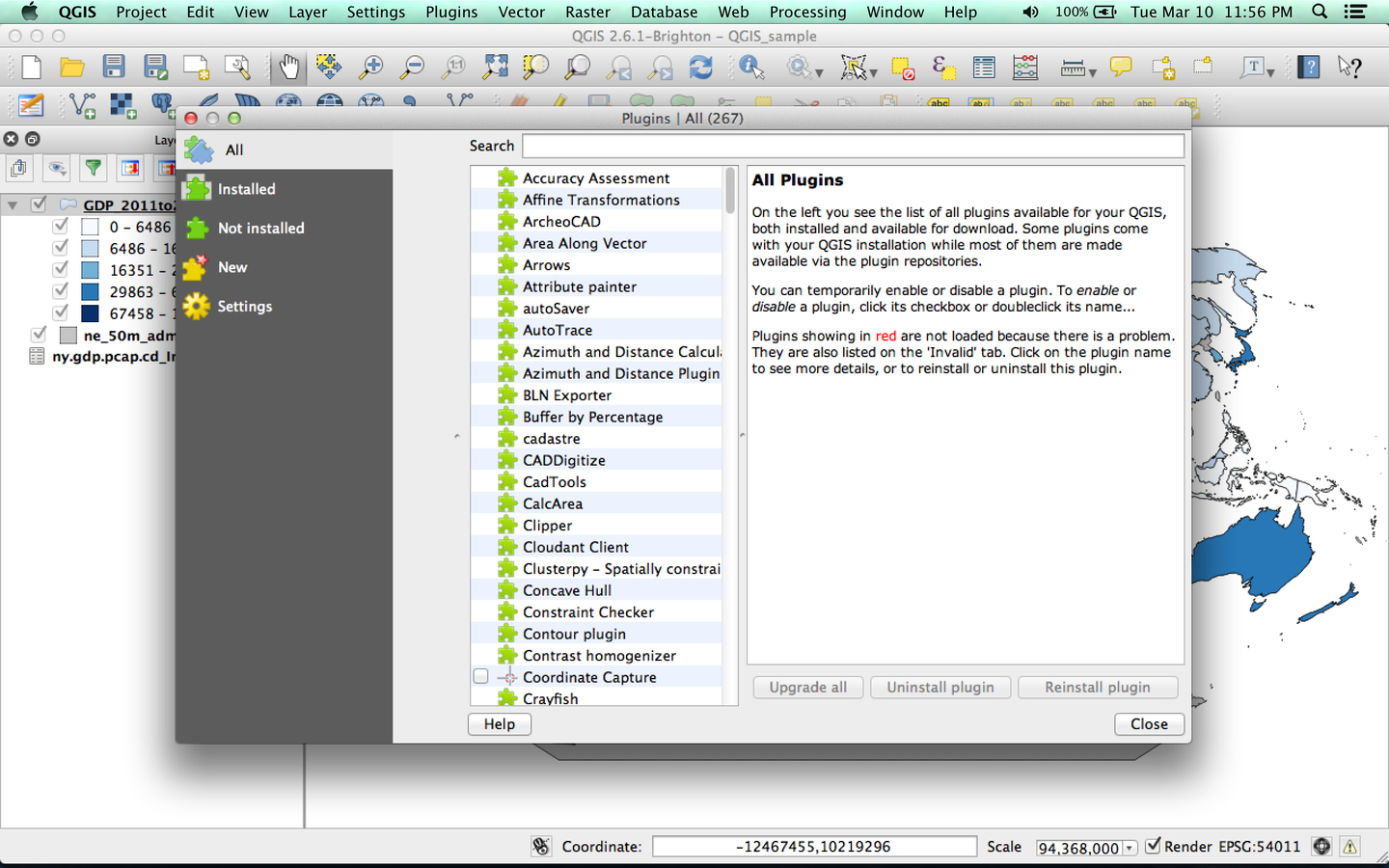Click the Close button in Plugins dialog
The image size is (1389, 868).
tap(1149, 724)
